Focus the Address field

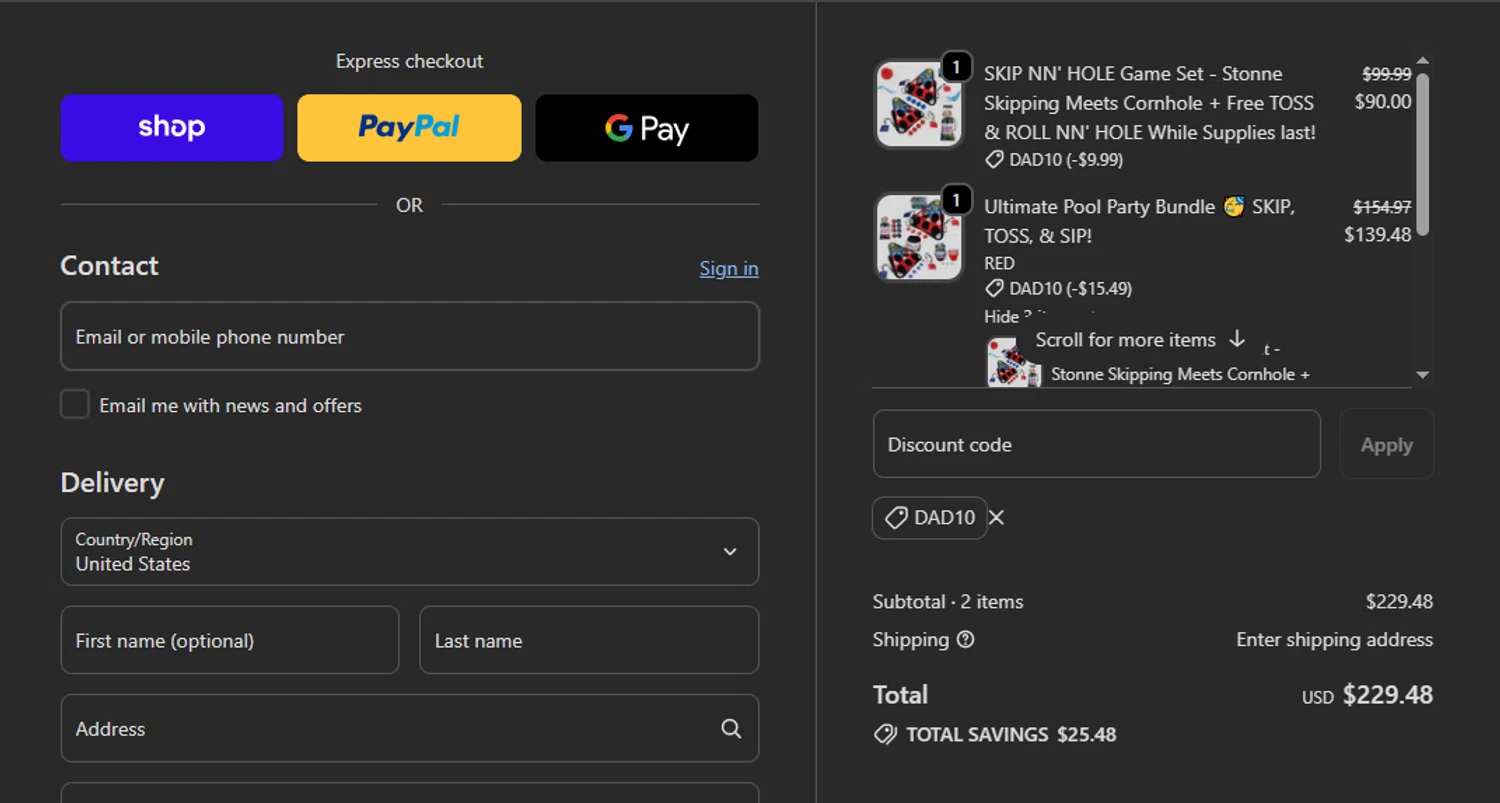(410, 729)
